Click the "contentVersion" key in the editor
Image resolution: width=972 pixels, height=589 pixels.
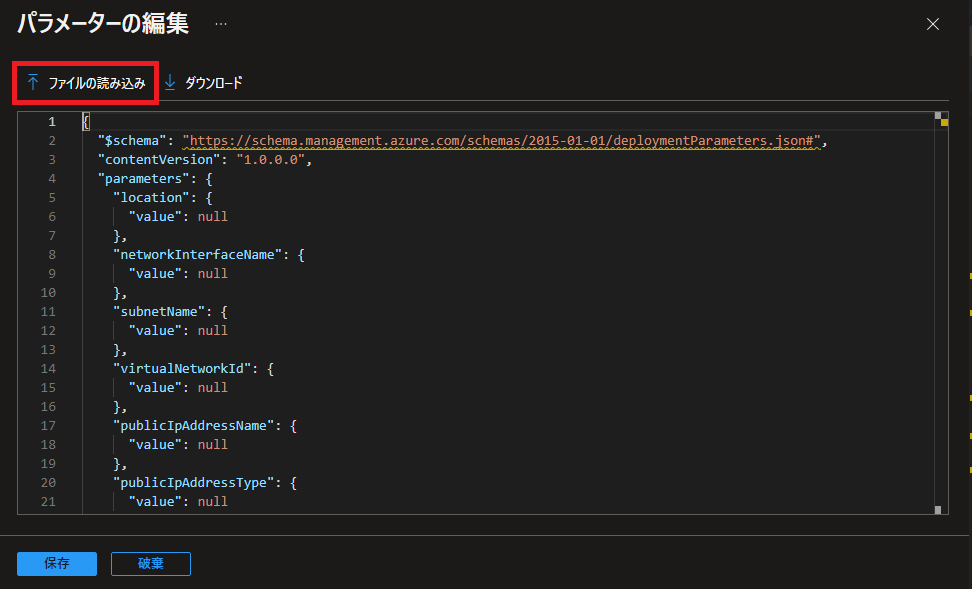click(155, 160)
